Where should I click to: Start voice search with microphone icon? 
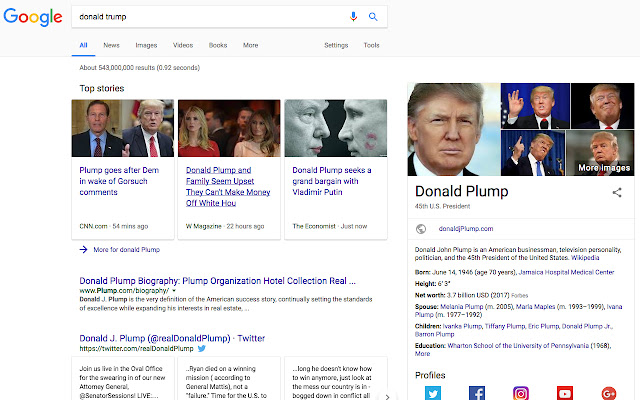pos(353,16)
